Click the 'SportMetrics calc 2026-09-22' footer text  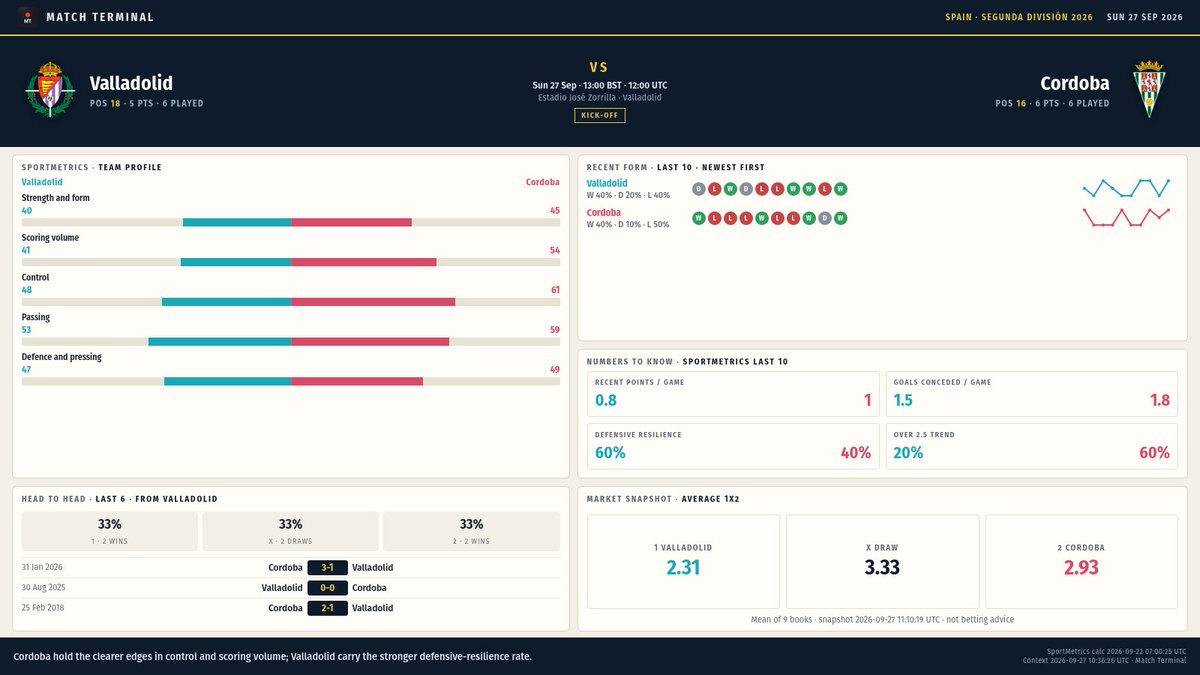click(1116, 651)
